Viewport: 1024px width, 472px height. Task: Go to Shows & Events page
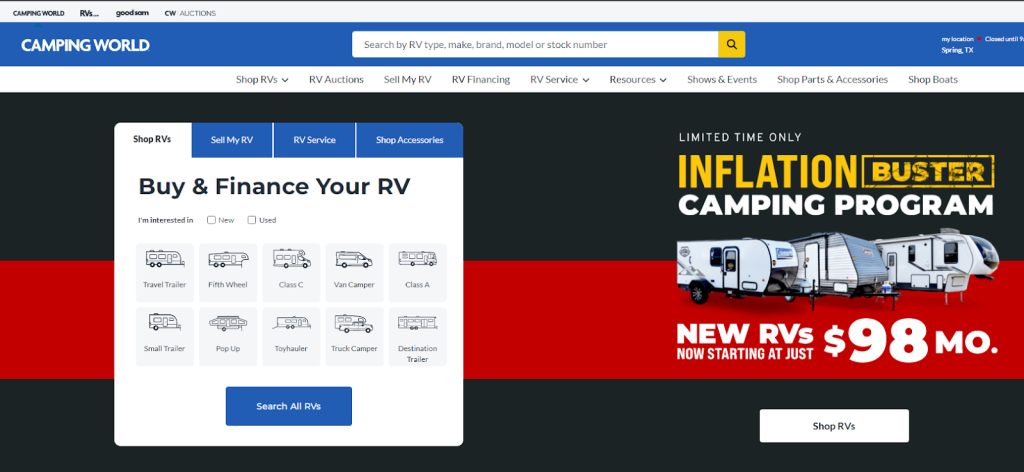point(722,80)
